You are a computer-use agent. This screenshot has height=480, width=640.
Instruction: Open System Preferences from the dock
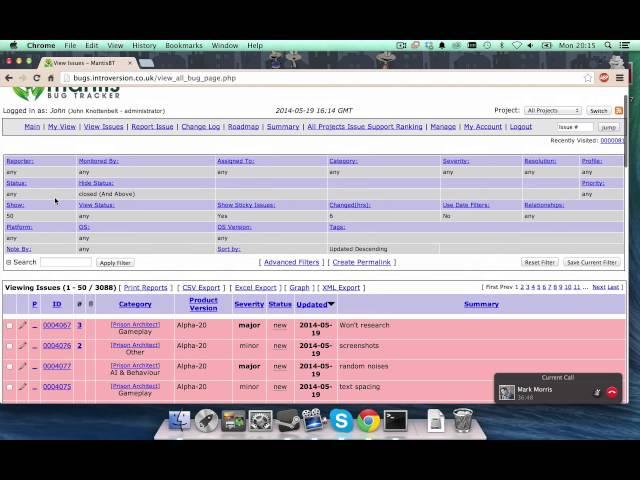[260, 420]
